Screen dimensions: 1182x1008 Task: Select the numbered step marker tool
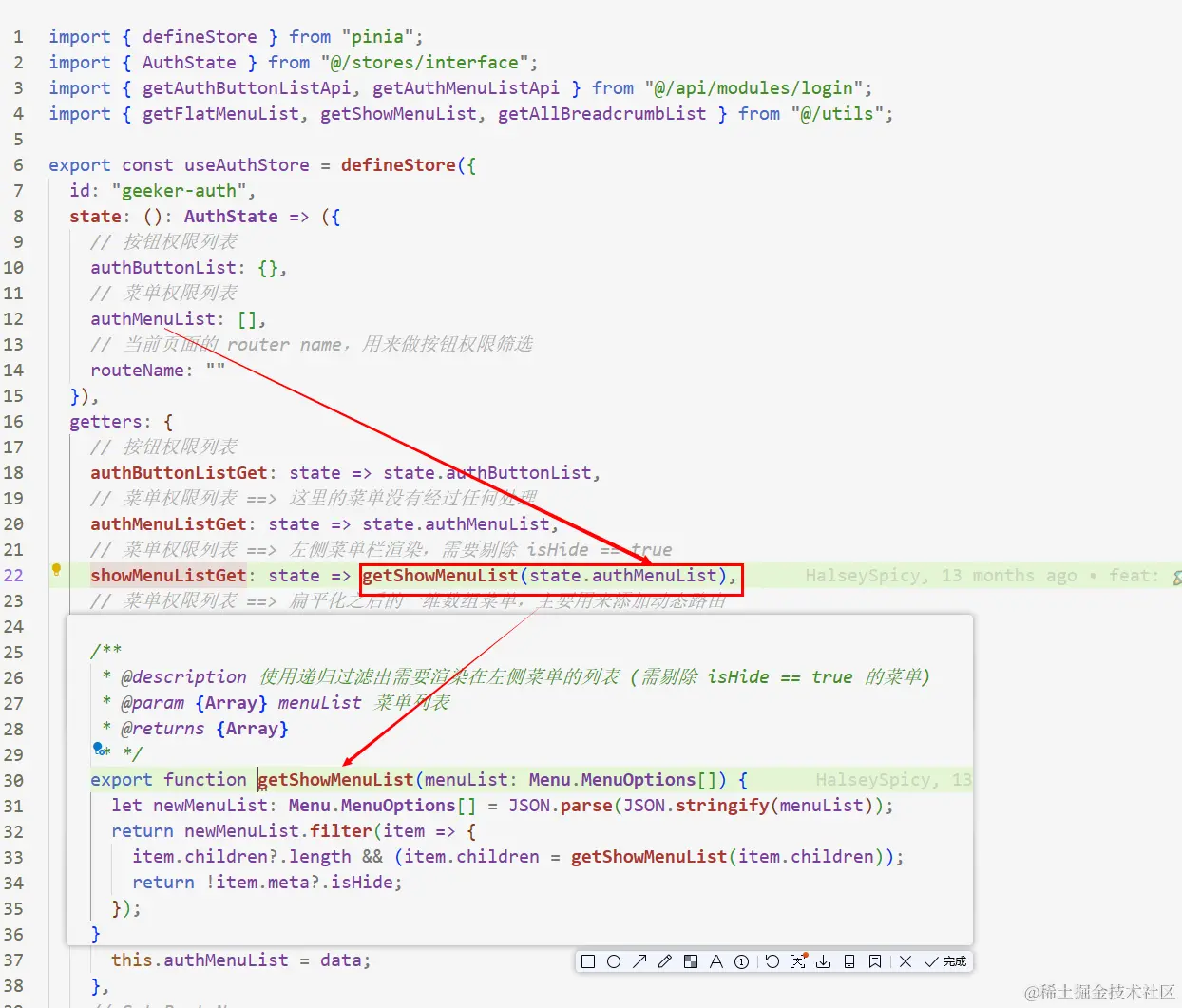[742, 961]
